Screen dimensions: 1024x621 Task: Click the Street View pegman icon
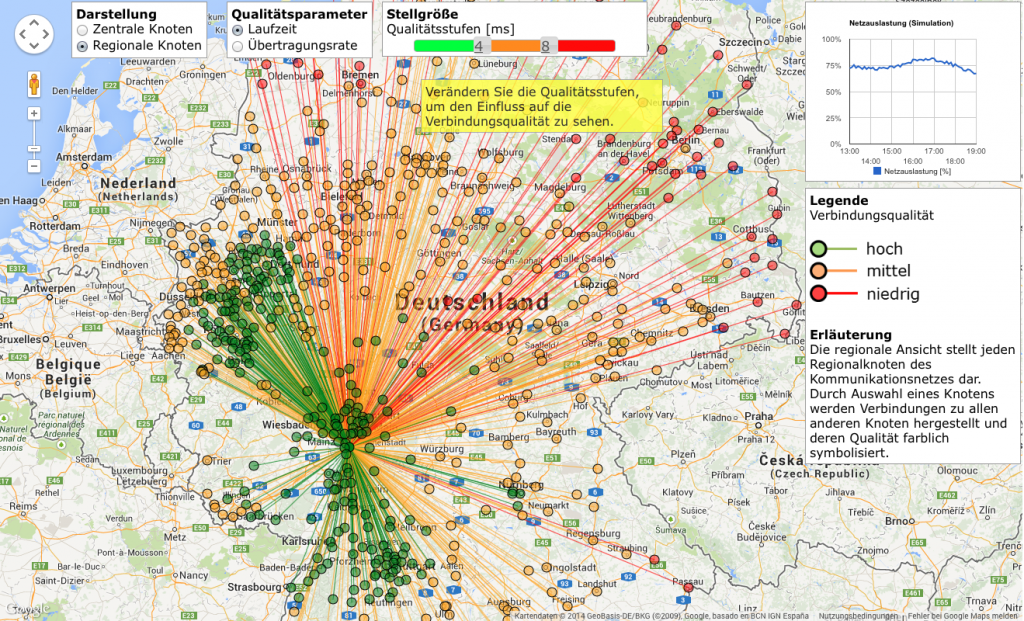coord(34,84)
